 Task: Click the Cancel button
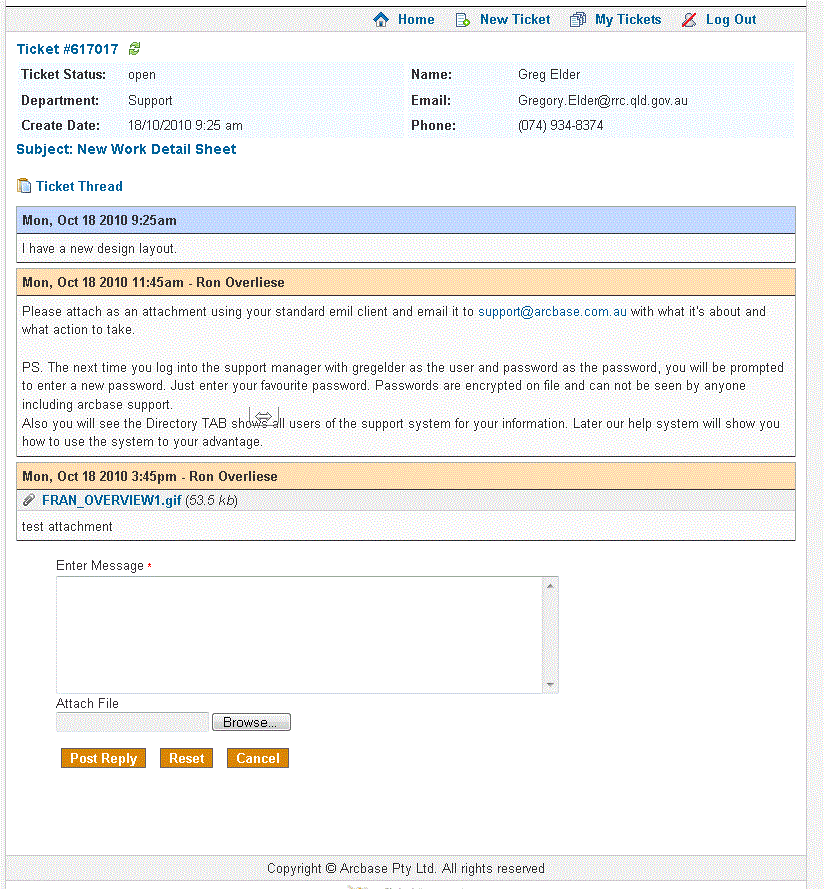(257, 758)
